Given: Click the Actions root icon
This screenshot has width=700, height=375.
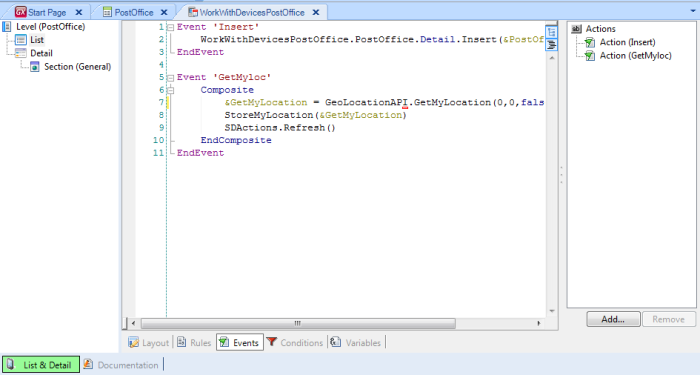Looking at the screenshot, I should tap(576, 29).
